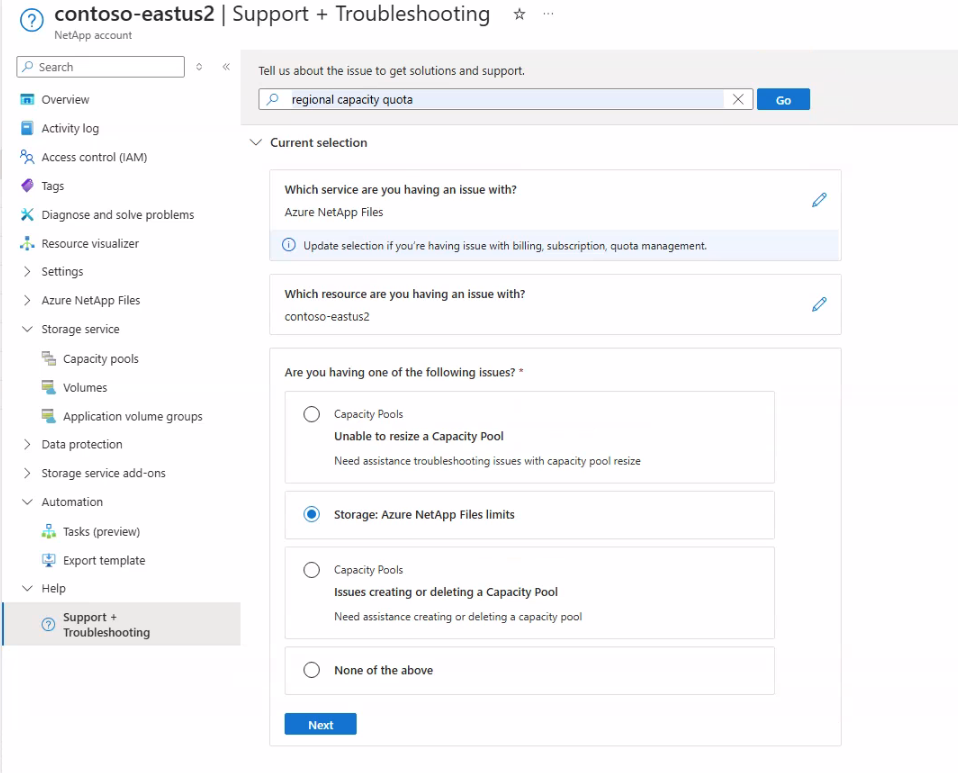This screenshot has height=773, width=958.
Task: Open Tasks (preview) under Automation
Action: [x=101, y=532]
